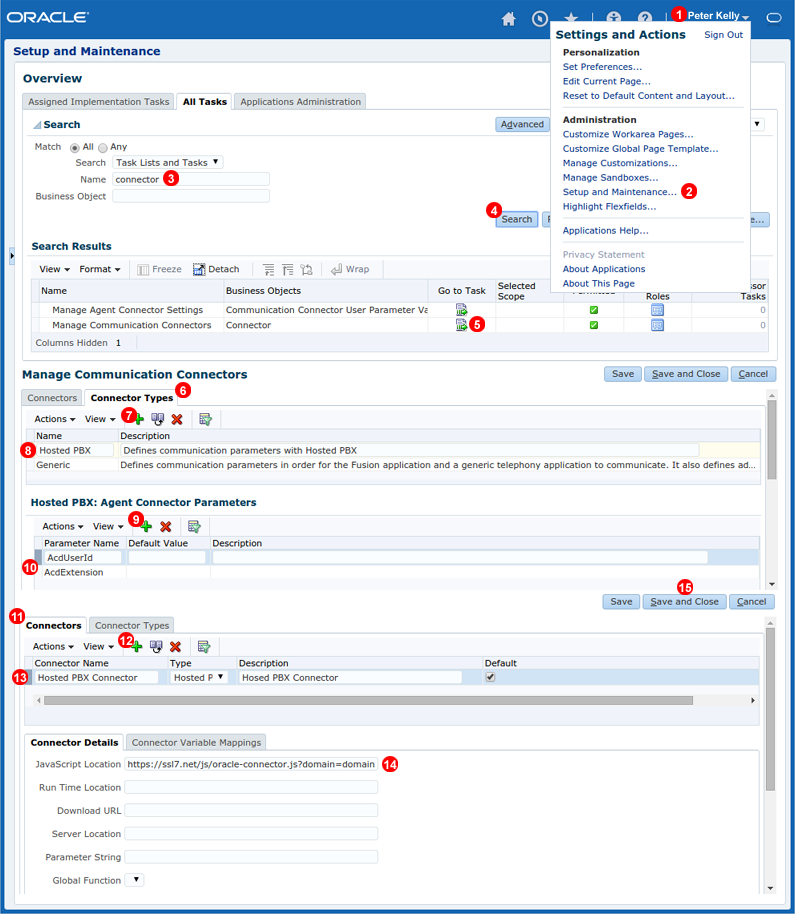Viewport: 795px width, 914px height.
Task: Open the Peter Kelly user menu
Action: point(717,16)
